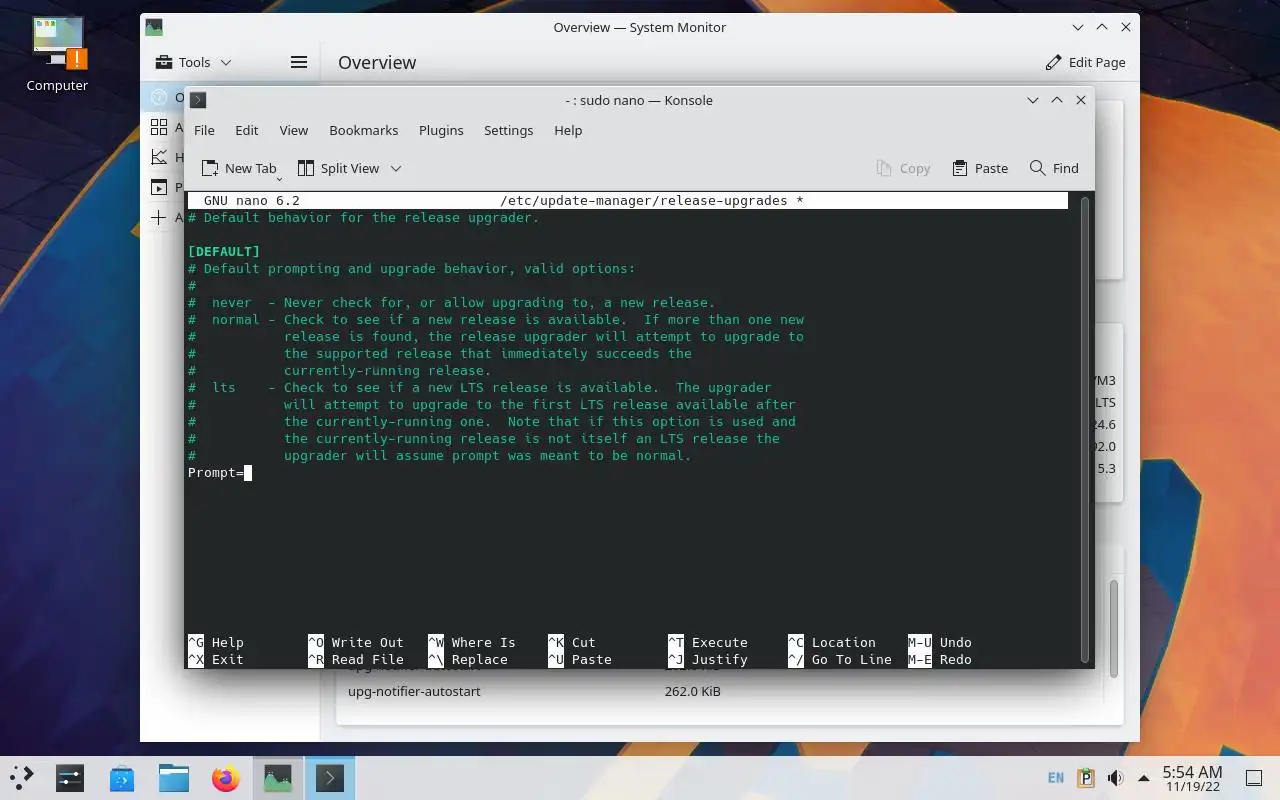Click the Copy toolbar button
1280x800 pixels.
[x=903, y=168]
